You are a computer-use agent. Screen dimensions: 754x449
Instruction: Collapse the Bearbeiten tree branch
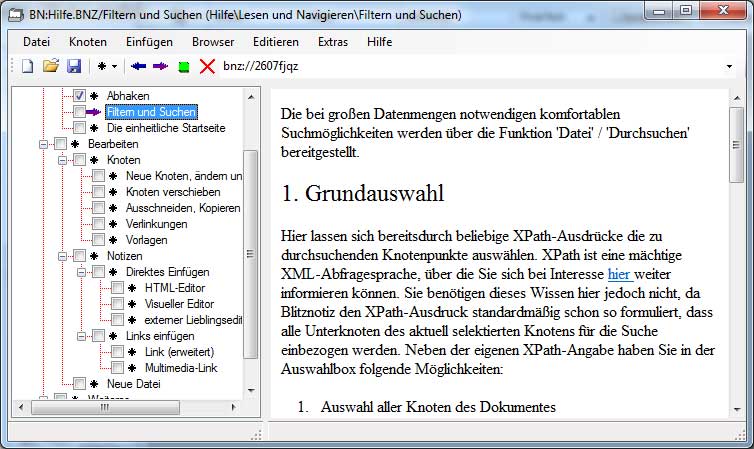tap(43, 144)
